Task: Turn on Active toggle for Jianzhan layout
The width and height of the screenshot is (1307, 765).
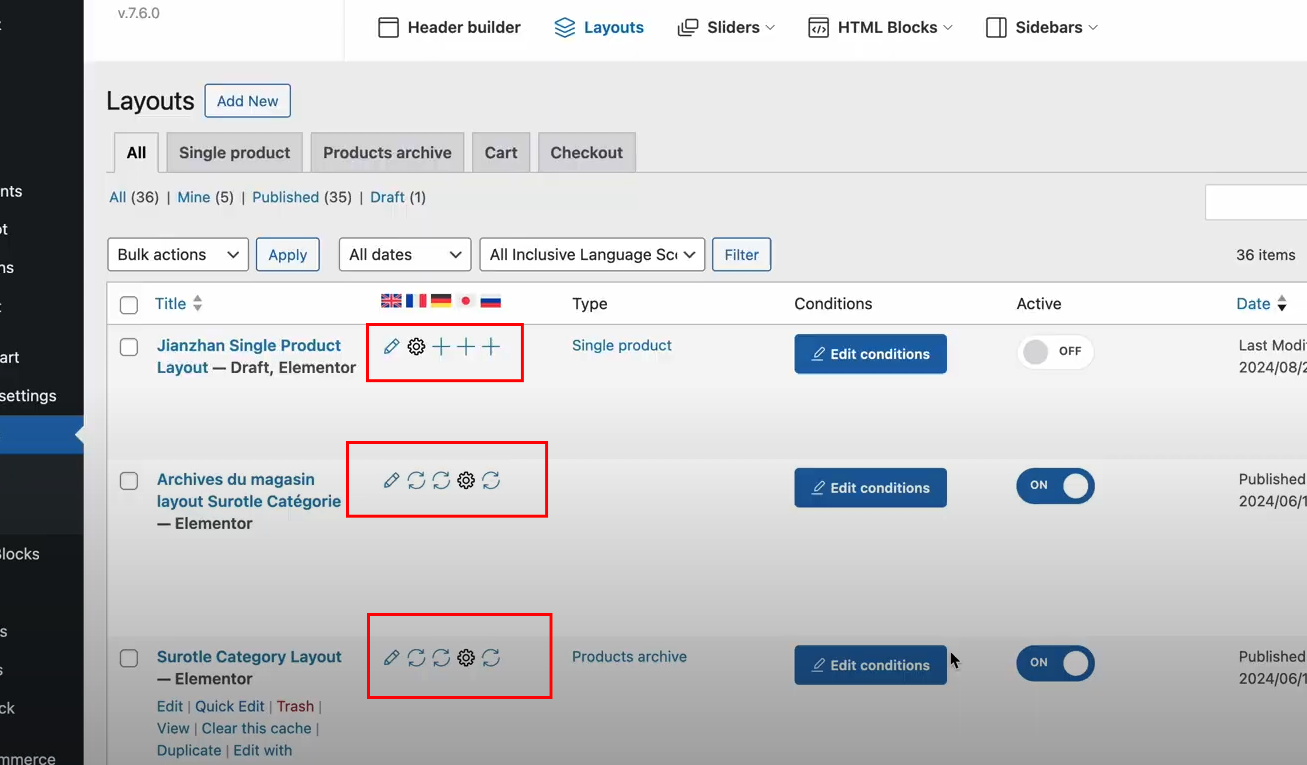Action: pos(1055,352)
